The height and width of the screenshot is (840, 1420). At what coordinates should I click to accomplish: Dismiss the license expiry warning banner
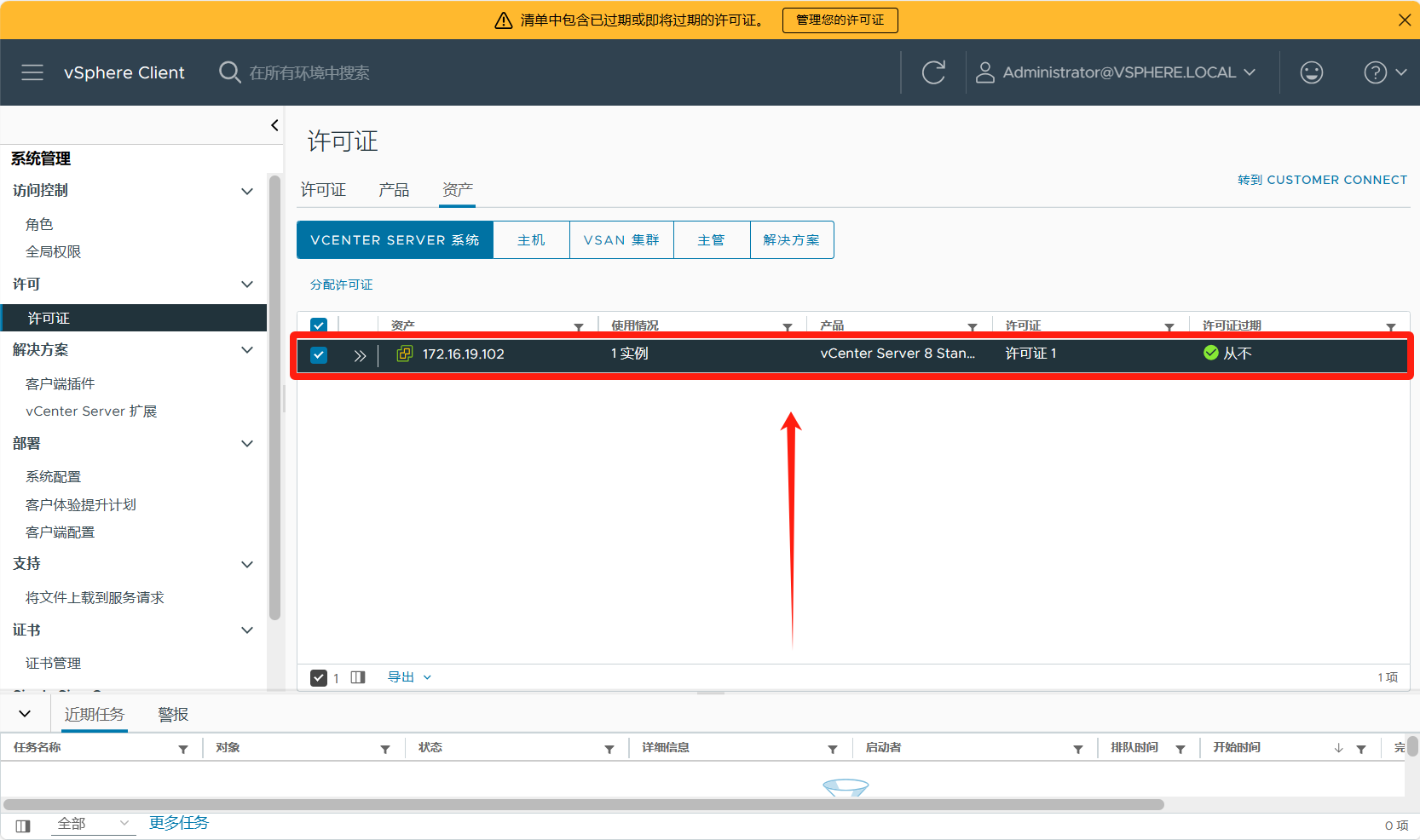click(1404, 20)
